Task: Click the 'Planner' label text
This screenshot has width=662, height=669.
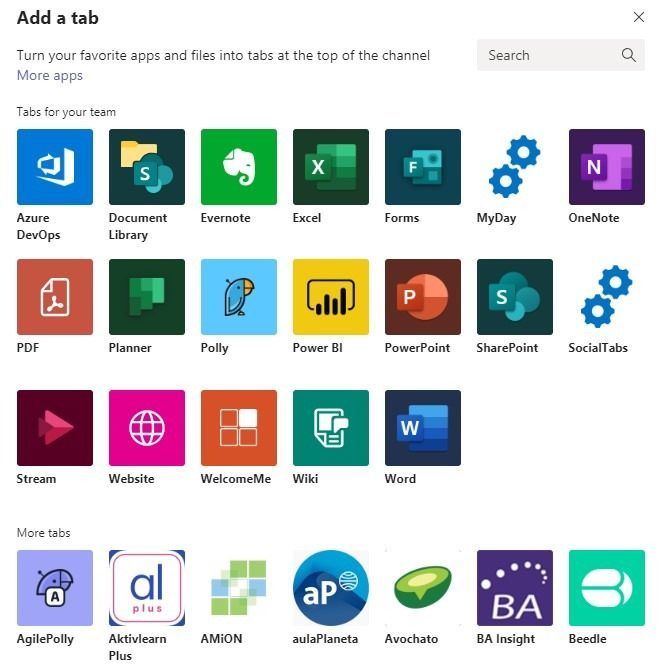Action: [x=130, y=348]
